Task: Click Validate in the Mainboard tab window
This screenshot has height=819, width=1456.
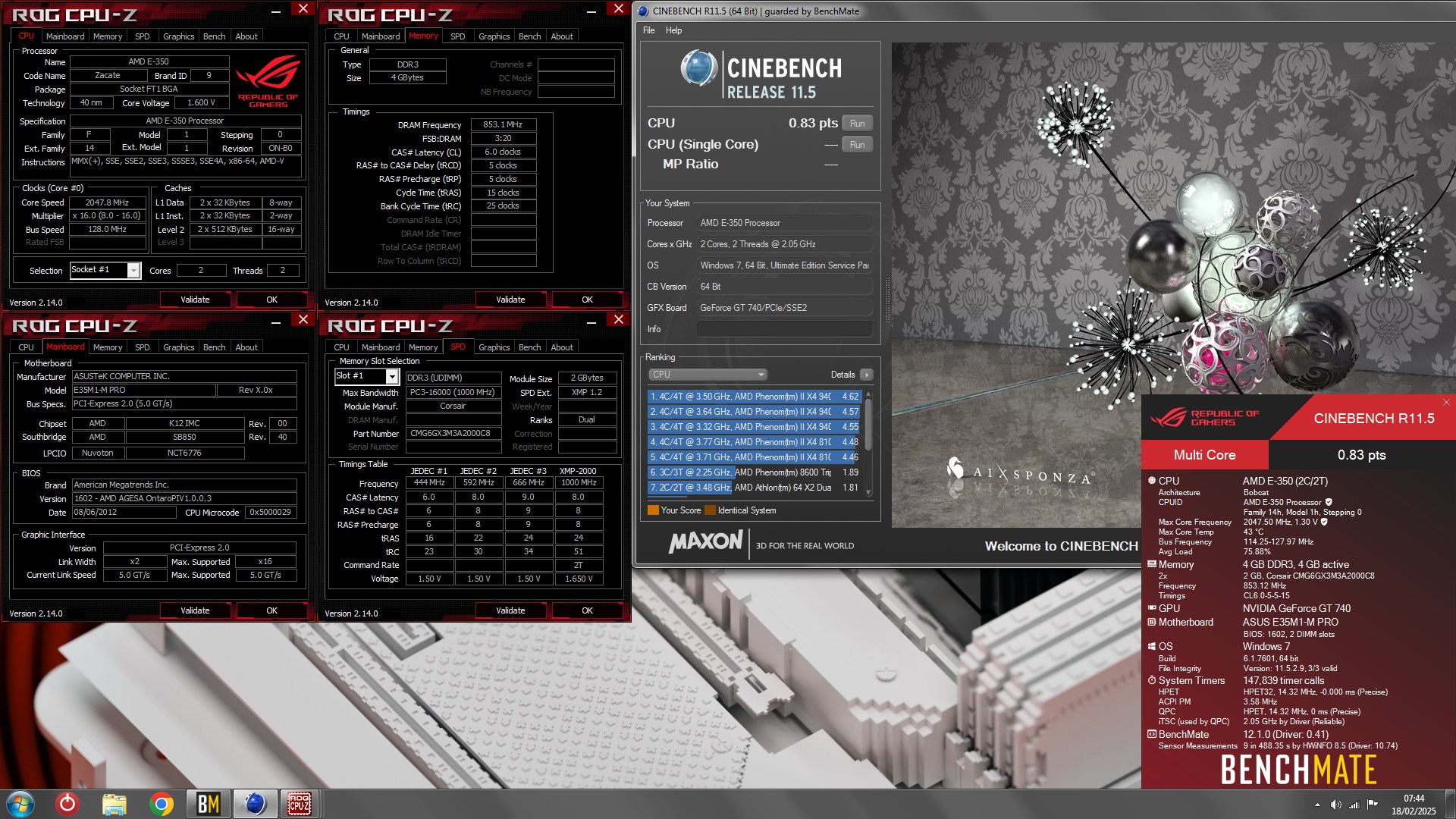Action: coord(195,610)
